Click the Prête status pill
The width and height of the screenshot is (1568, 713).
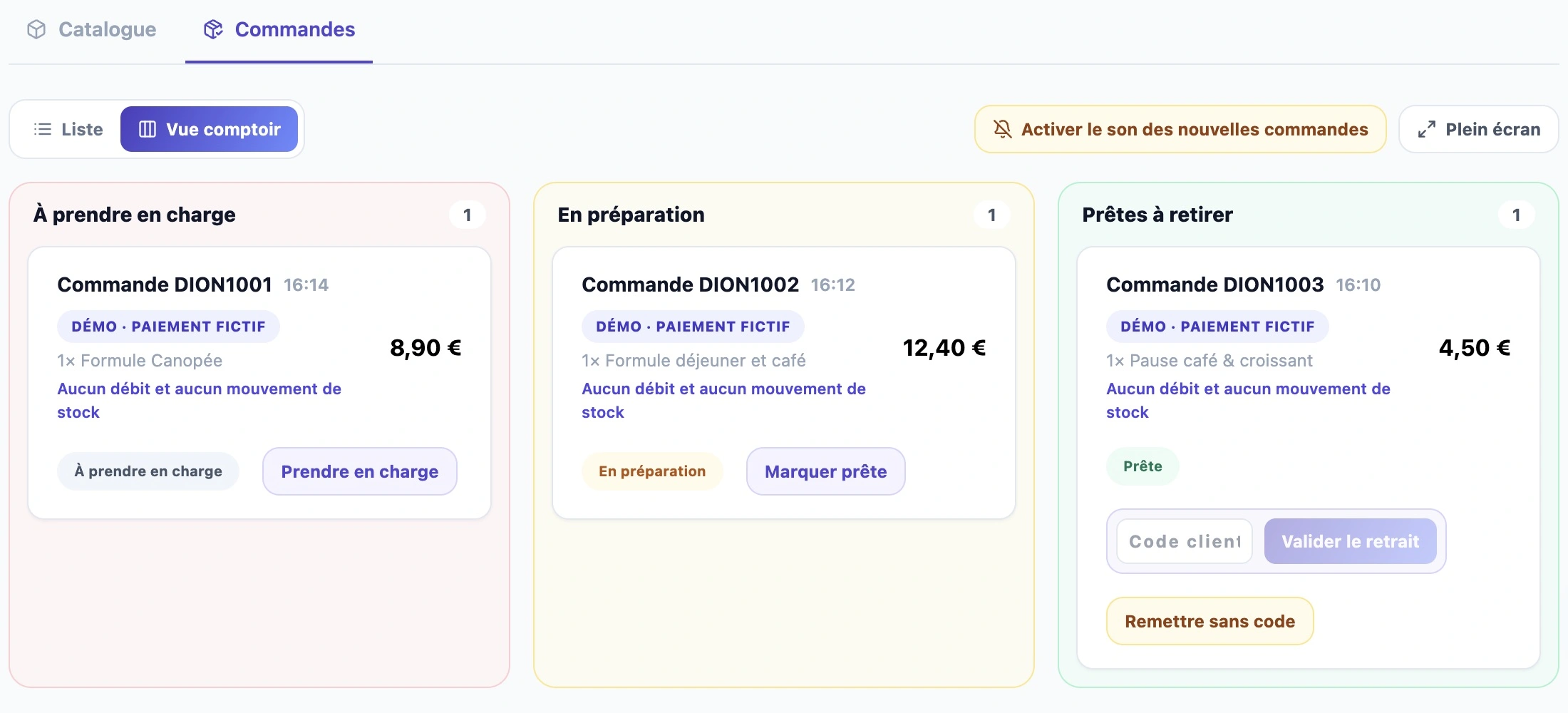1143,466
